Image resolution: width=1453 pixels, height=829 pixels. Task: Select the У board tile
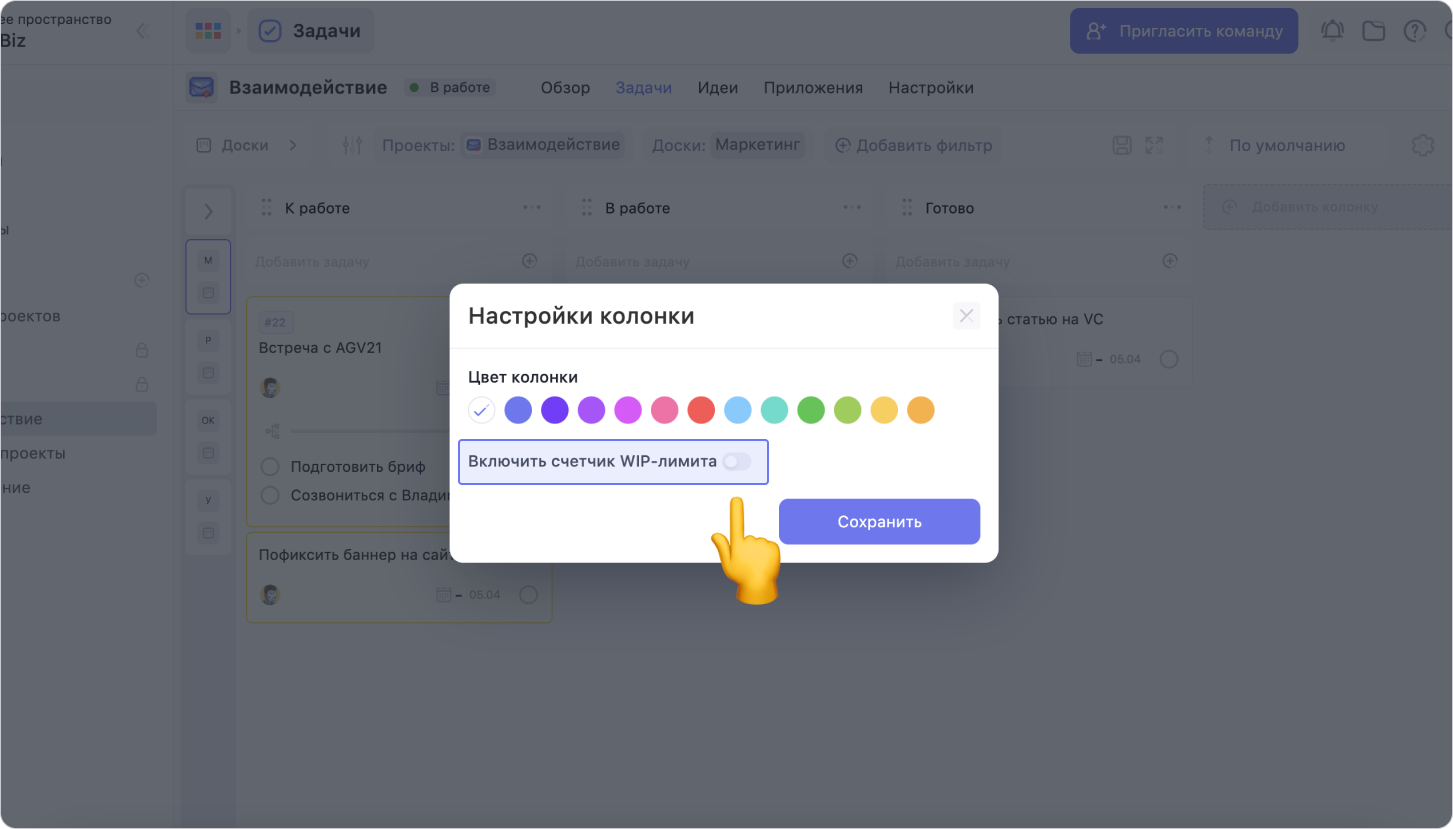click(208, 517)
